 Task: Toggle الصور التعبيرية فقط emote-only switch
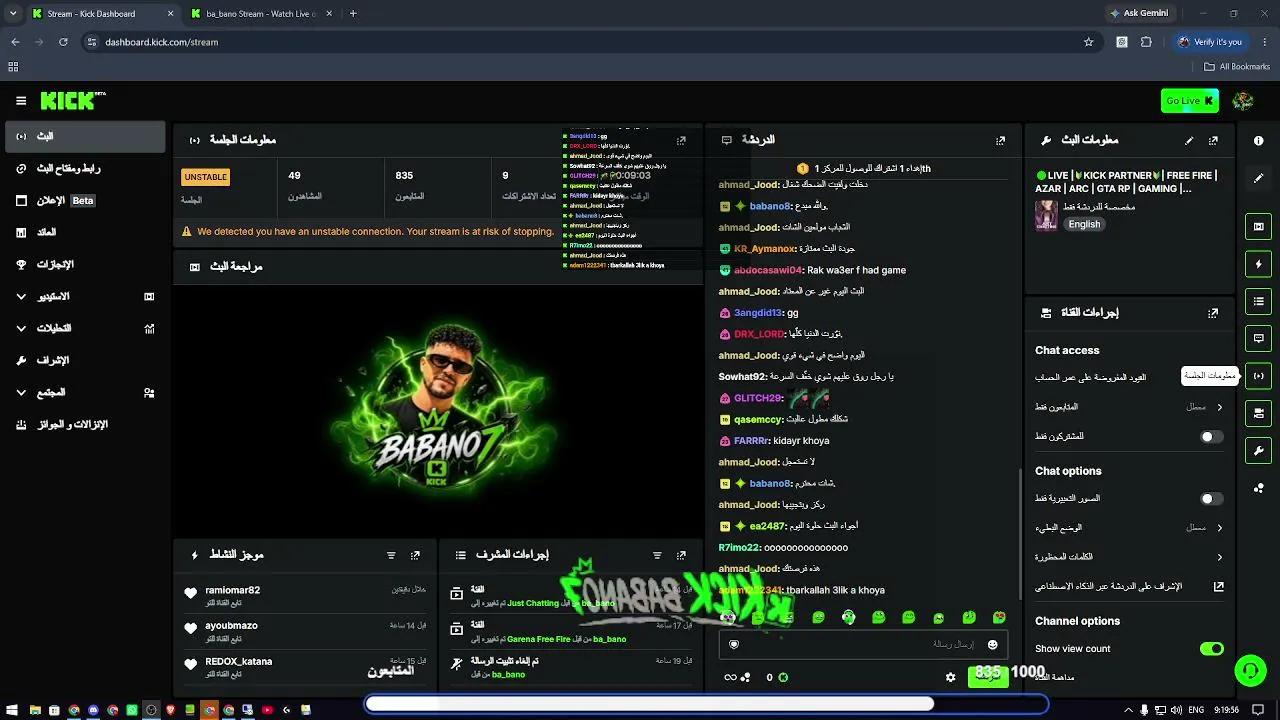[x=1211, y=499]
